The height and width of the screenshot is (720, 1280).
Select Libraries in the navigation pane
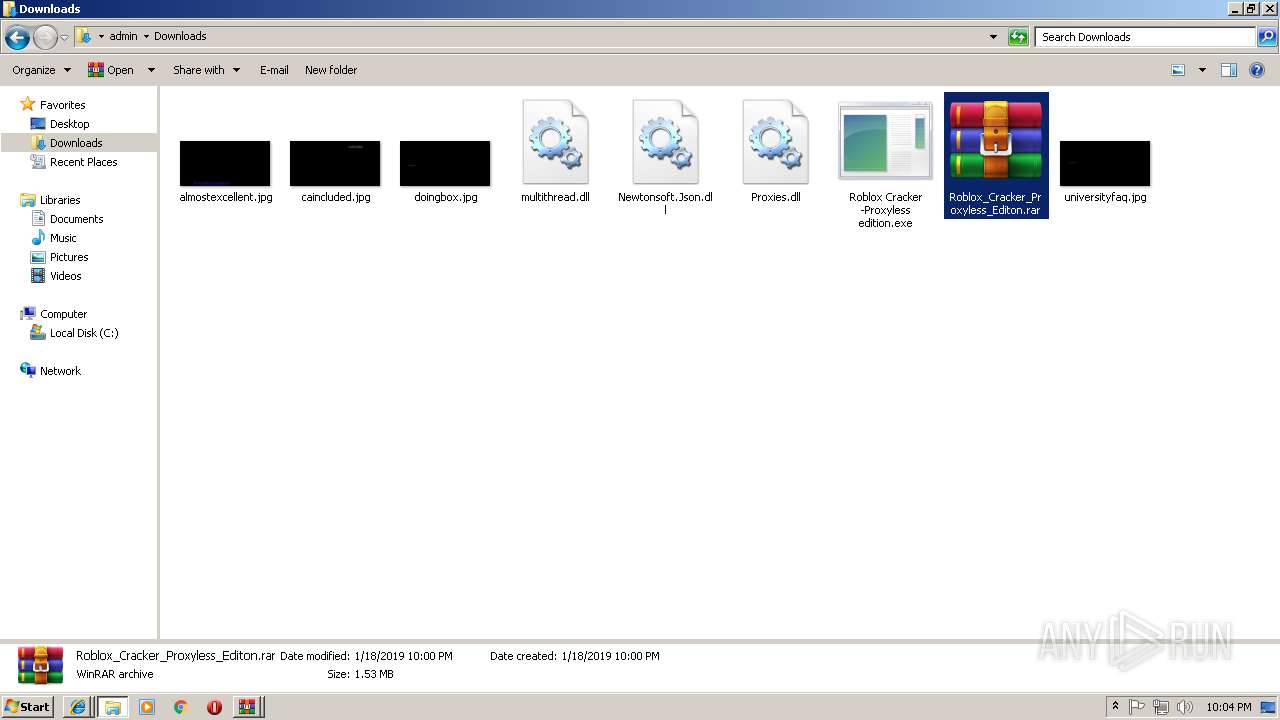point(60,200)
